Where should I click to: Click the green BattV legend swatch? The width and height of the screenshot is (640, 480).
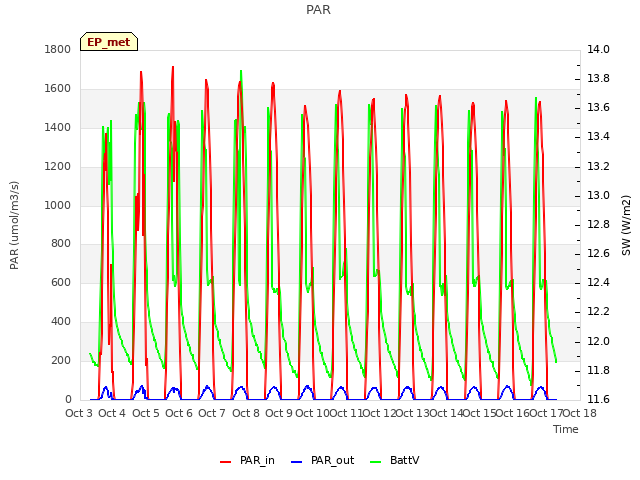coord(376,462)
